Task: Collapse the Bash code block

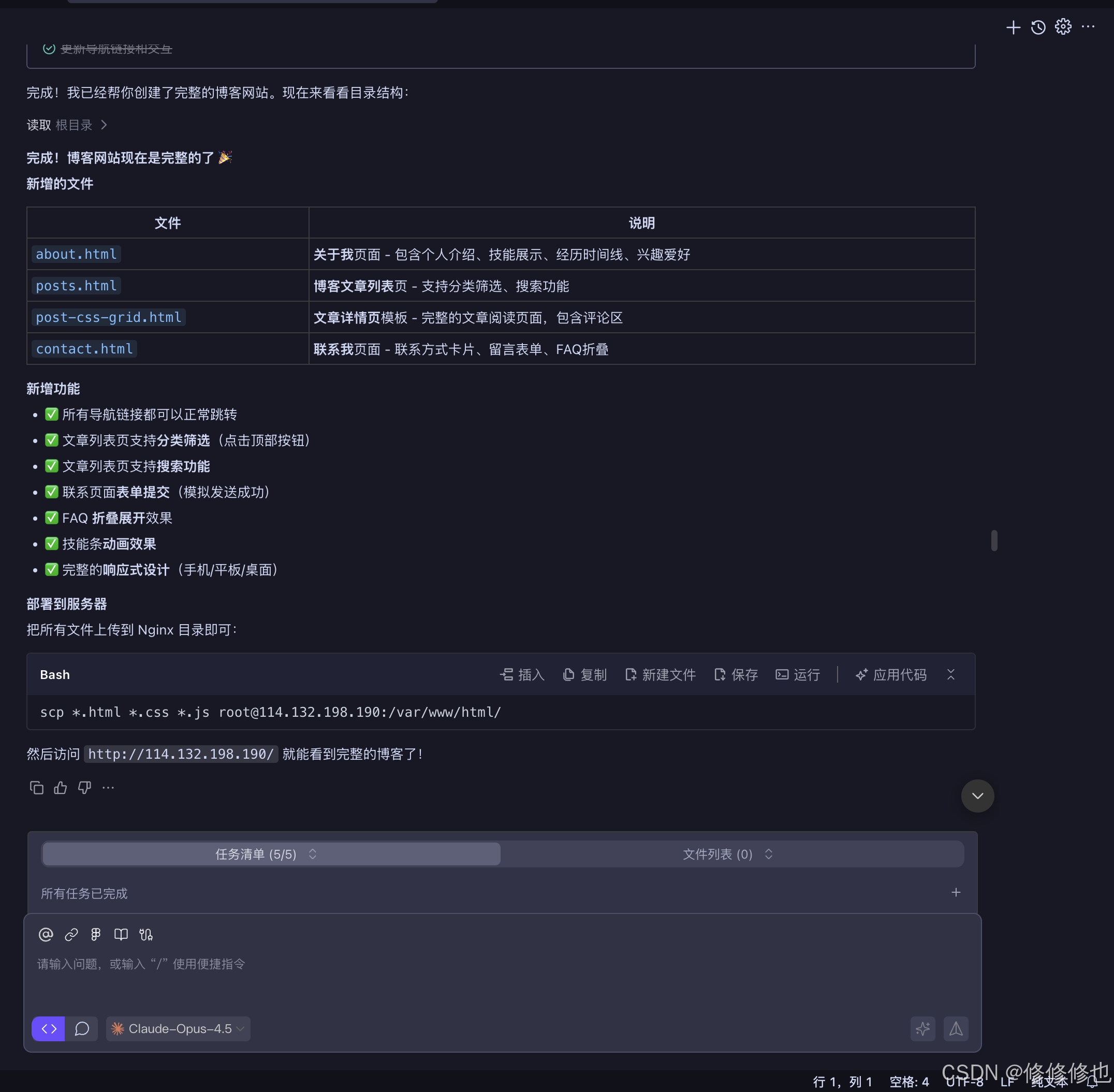Action: (950, 674)
